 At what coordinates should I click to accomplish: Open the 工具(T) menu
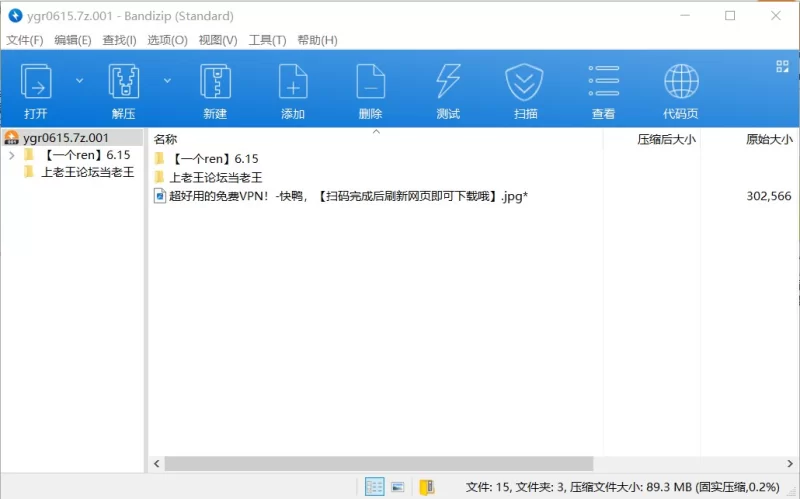click(267, 40)
